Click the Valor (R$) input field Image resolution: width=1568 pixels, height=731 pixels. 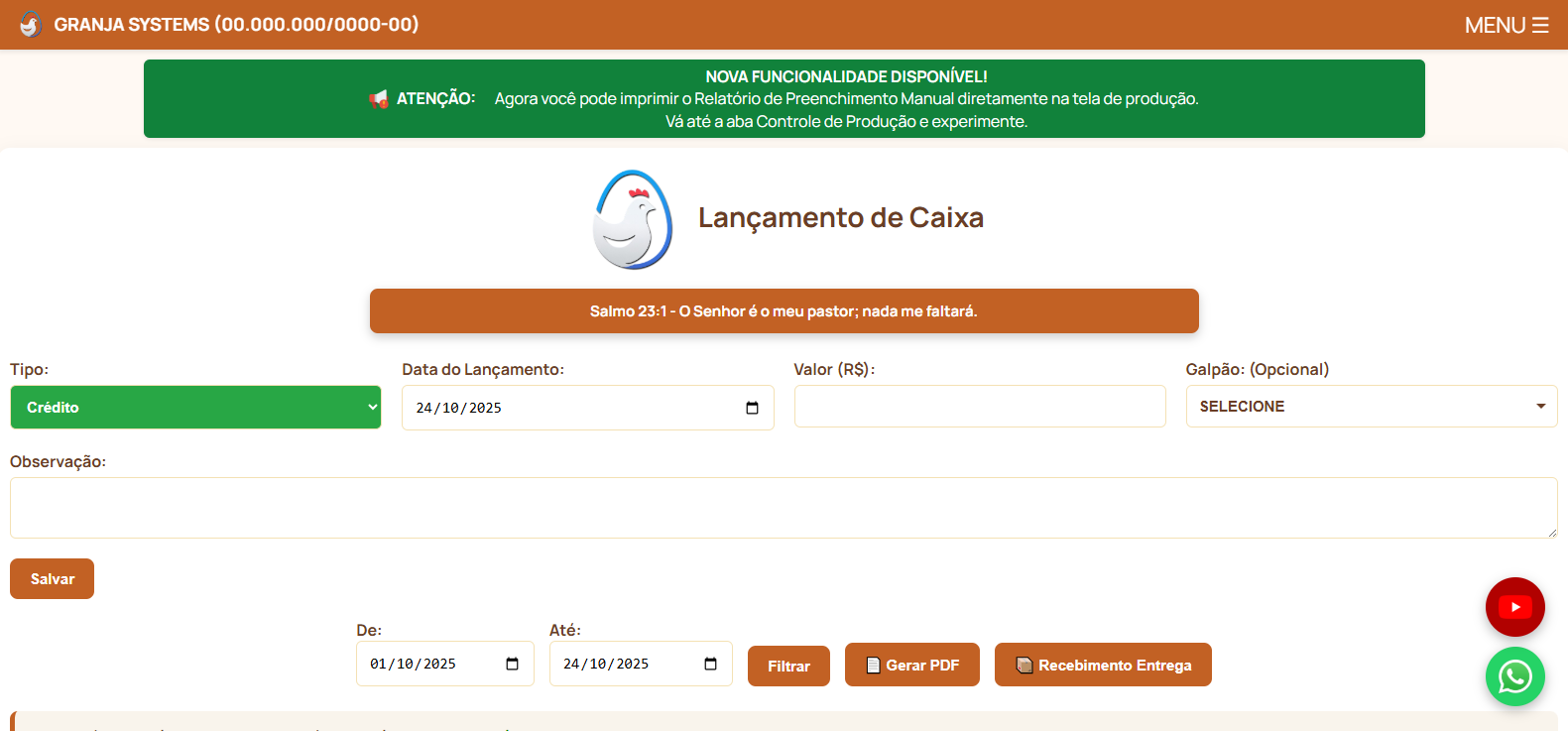point(979,407)
